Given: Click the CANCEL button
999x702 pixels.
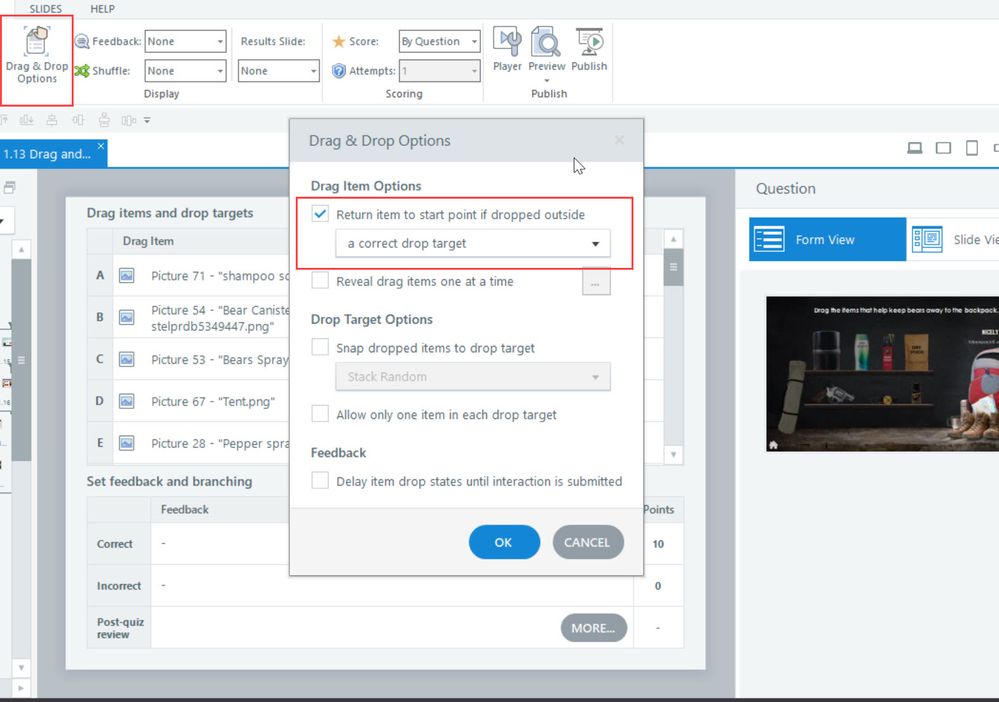Looking at the screenshot, I should 587,542.
